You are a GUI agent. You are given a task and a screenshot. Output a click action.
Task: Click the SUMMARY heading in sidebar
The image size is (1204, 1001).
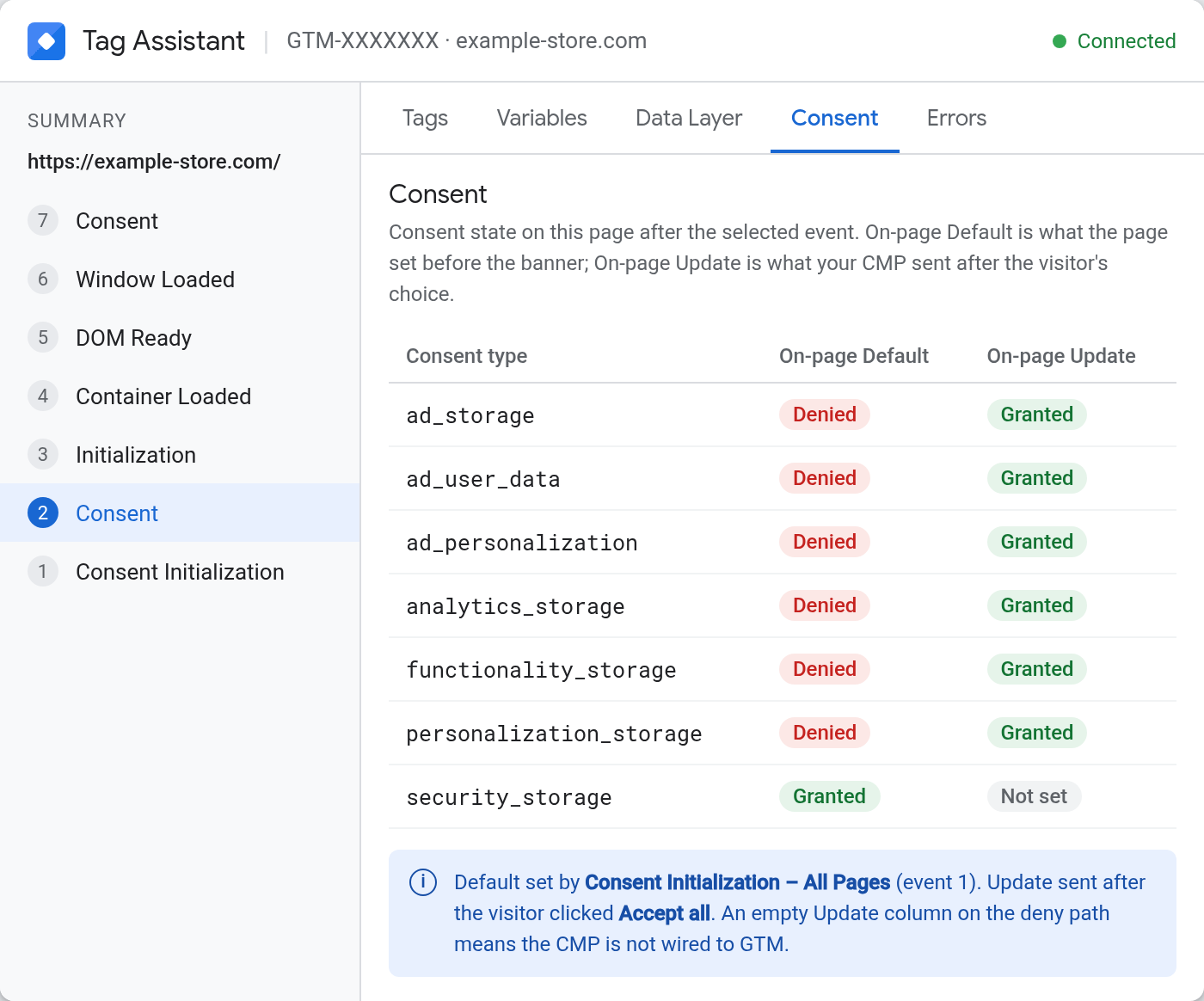[77, 120]
